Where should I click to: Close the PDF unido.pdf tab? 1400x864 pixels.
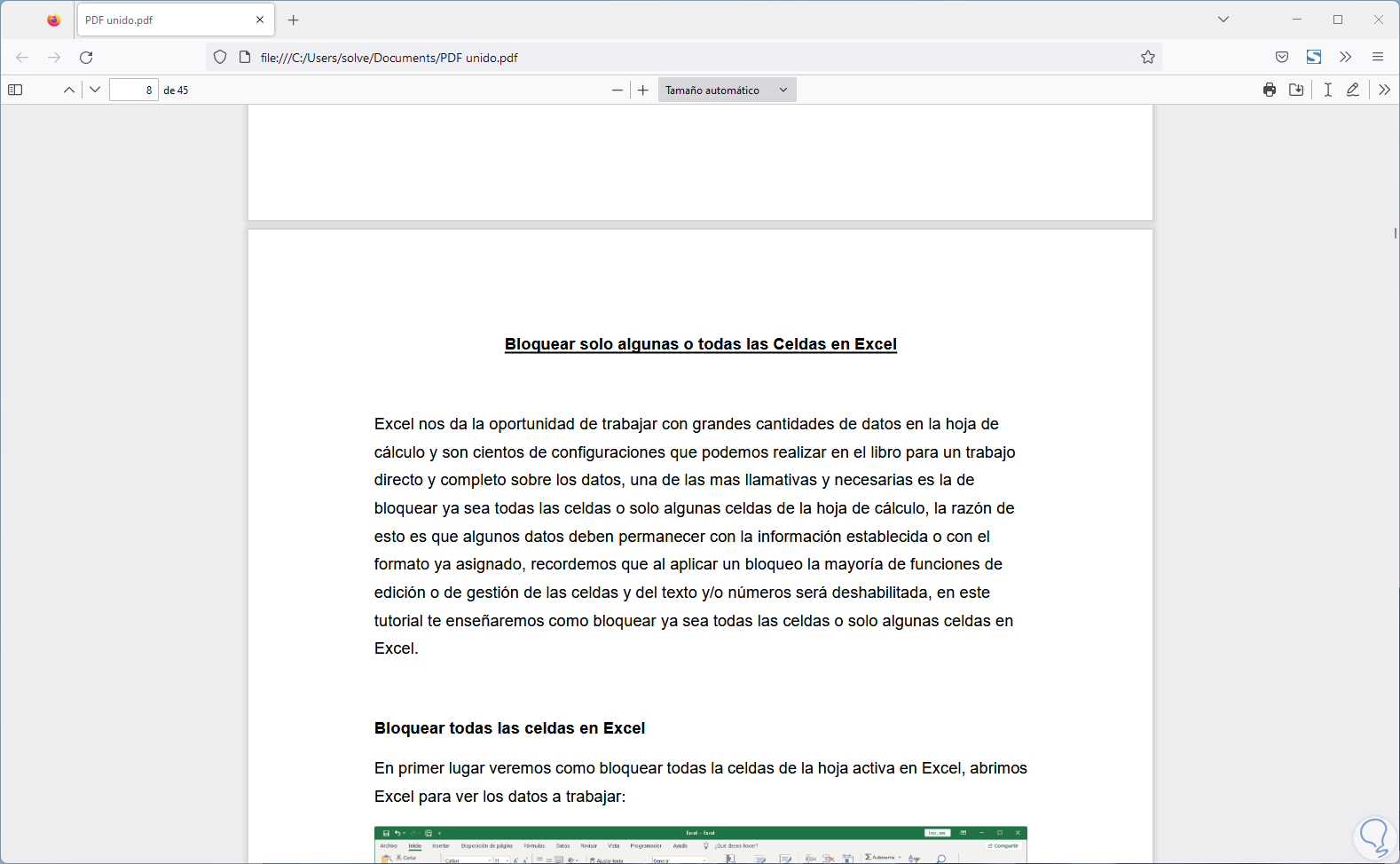click(x=260, y=20)
